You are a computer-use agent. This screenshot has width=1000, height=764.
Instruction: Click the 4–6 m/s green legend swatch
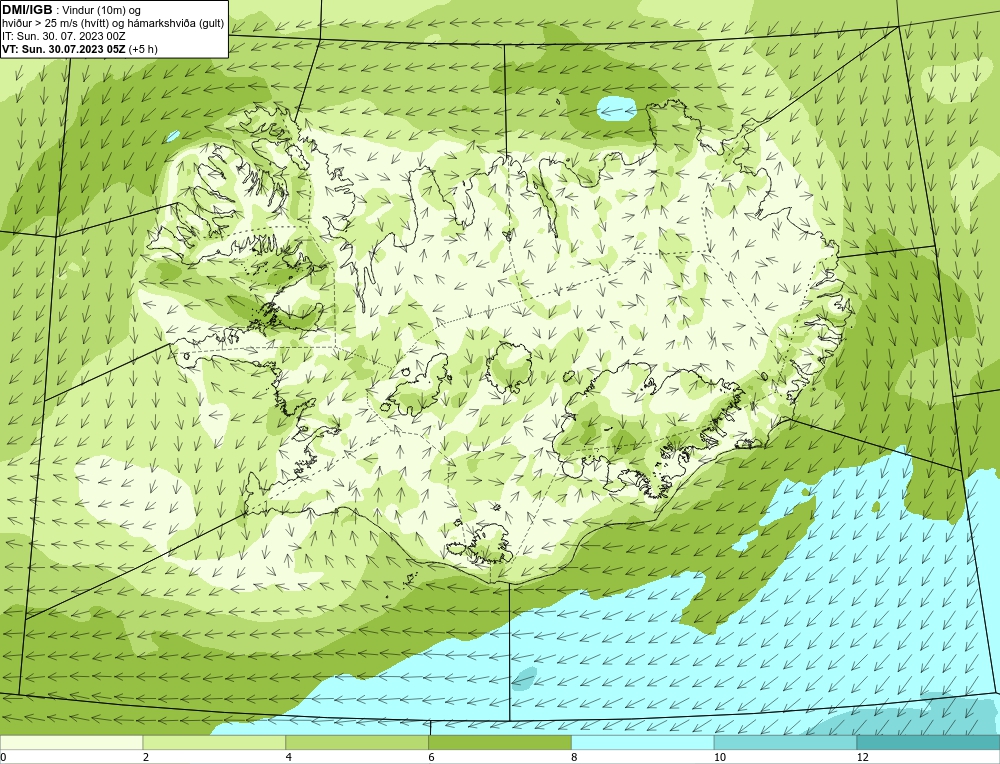coord(357,743)
